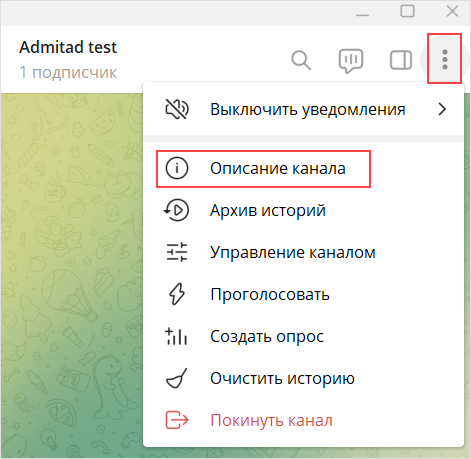The height and width of the screenshot is (459, 471).
Task: Click the lightning bolt boost icon
Action: tap(177, 294)
